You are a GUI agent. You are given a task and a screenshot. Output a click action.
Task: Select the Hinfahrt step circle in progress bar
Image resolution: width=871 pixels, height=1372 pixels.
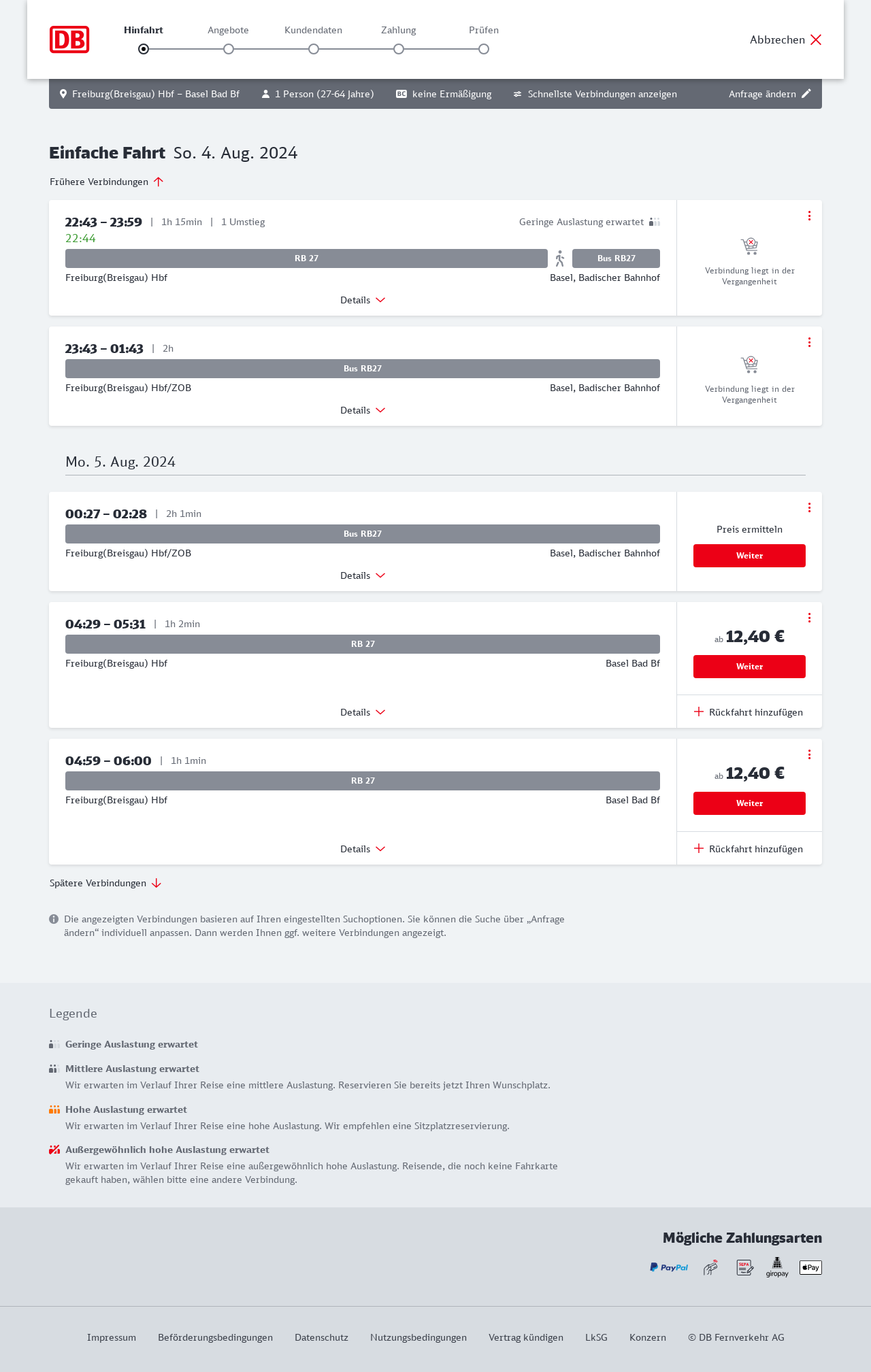tap(144, 49)
